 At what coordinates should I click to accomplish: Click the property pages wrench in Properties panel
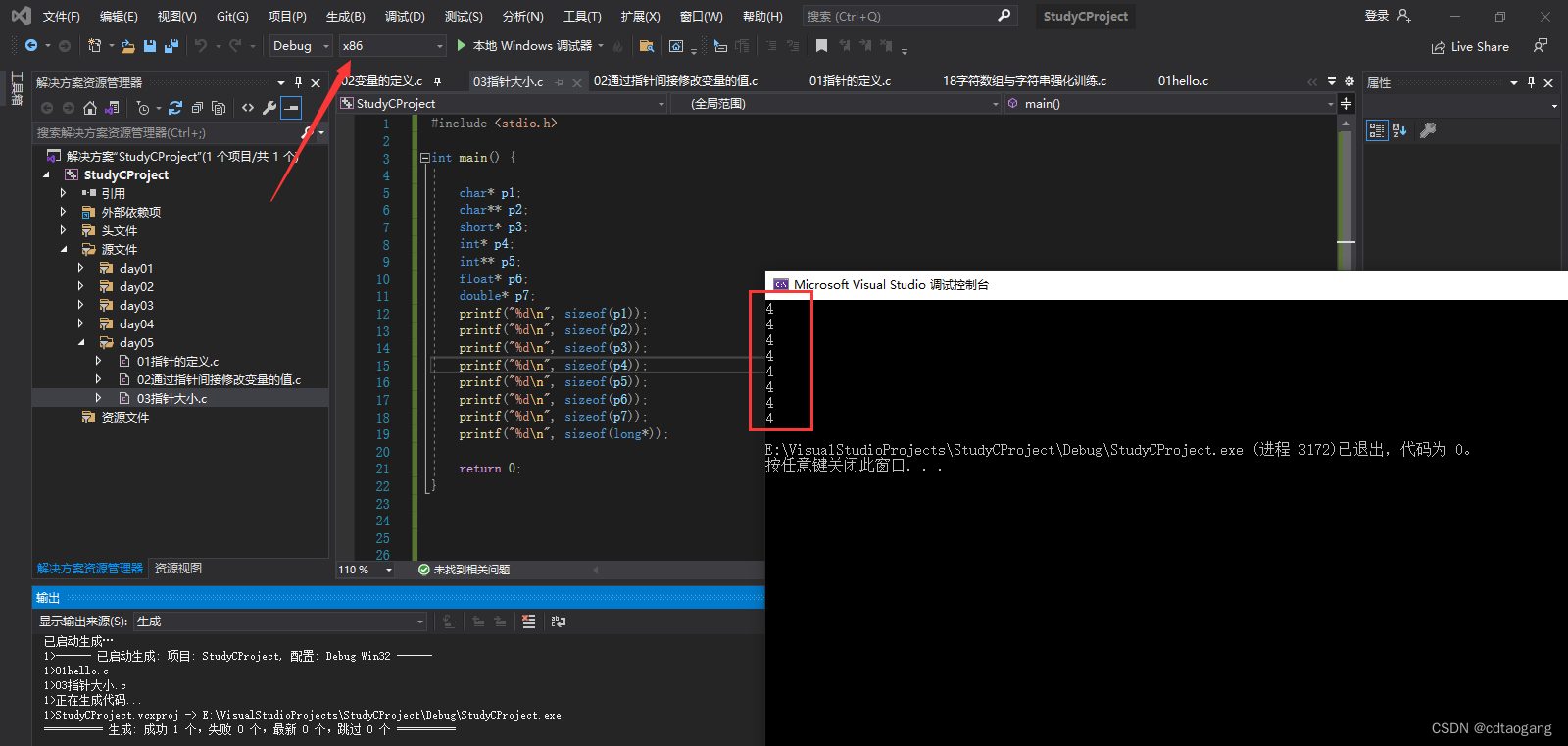[x=1428, y=130]
